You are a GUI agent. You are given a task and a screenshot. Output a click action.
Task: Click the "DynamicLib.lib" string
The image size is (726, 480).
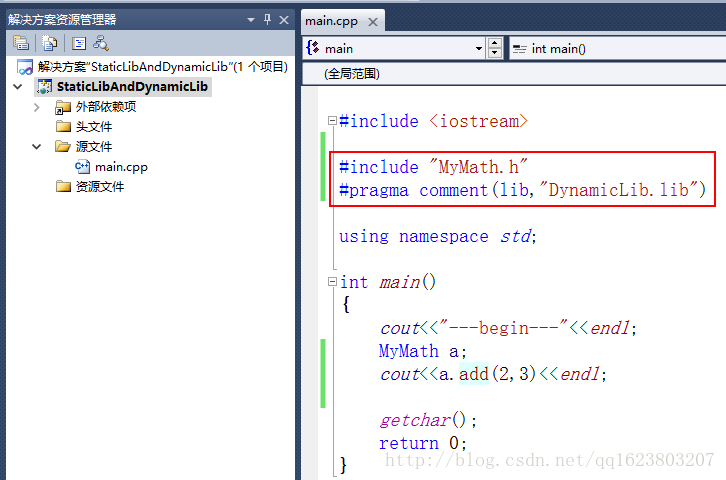coord(618,190)
